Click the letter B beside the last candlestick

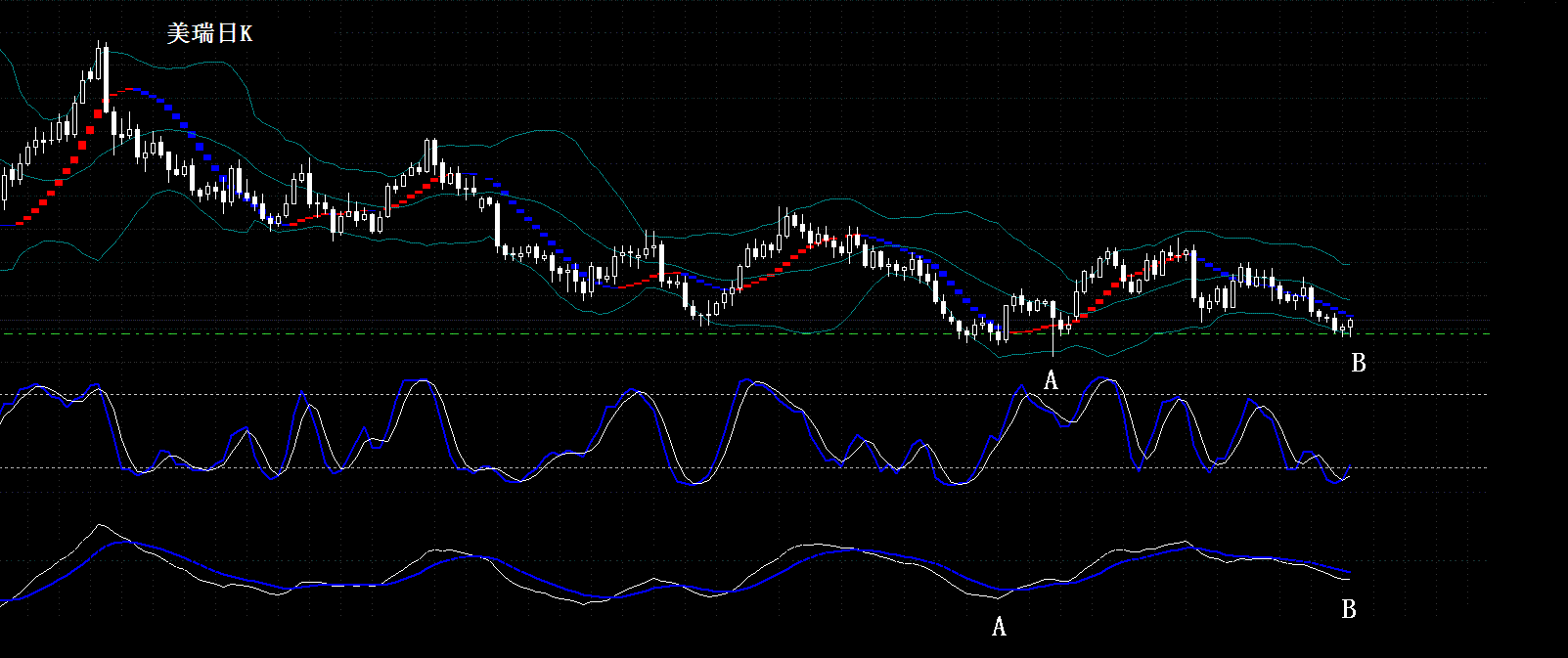pos(1358,363)
